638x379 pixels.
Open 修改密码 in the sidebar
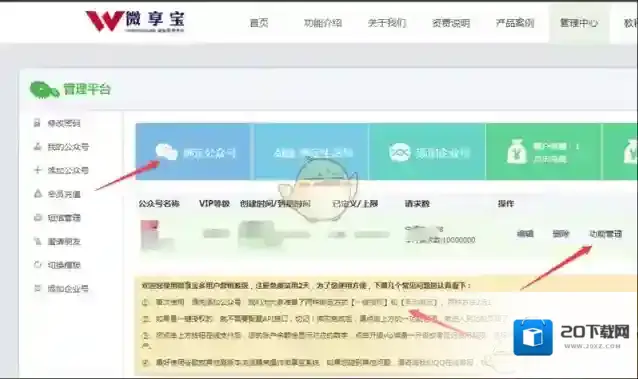tap(64, 123)
